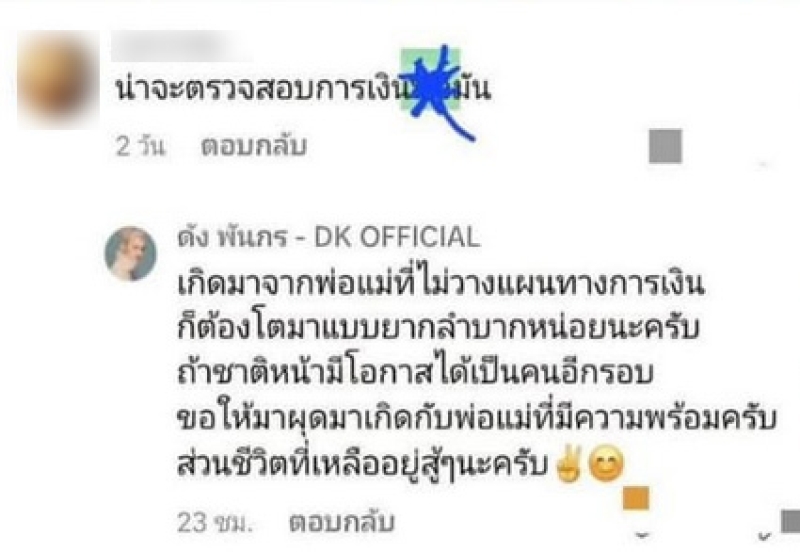
Task: Open the blurred profile picture of first commenter
Action: pyautogui.click(x=58, y=80)
